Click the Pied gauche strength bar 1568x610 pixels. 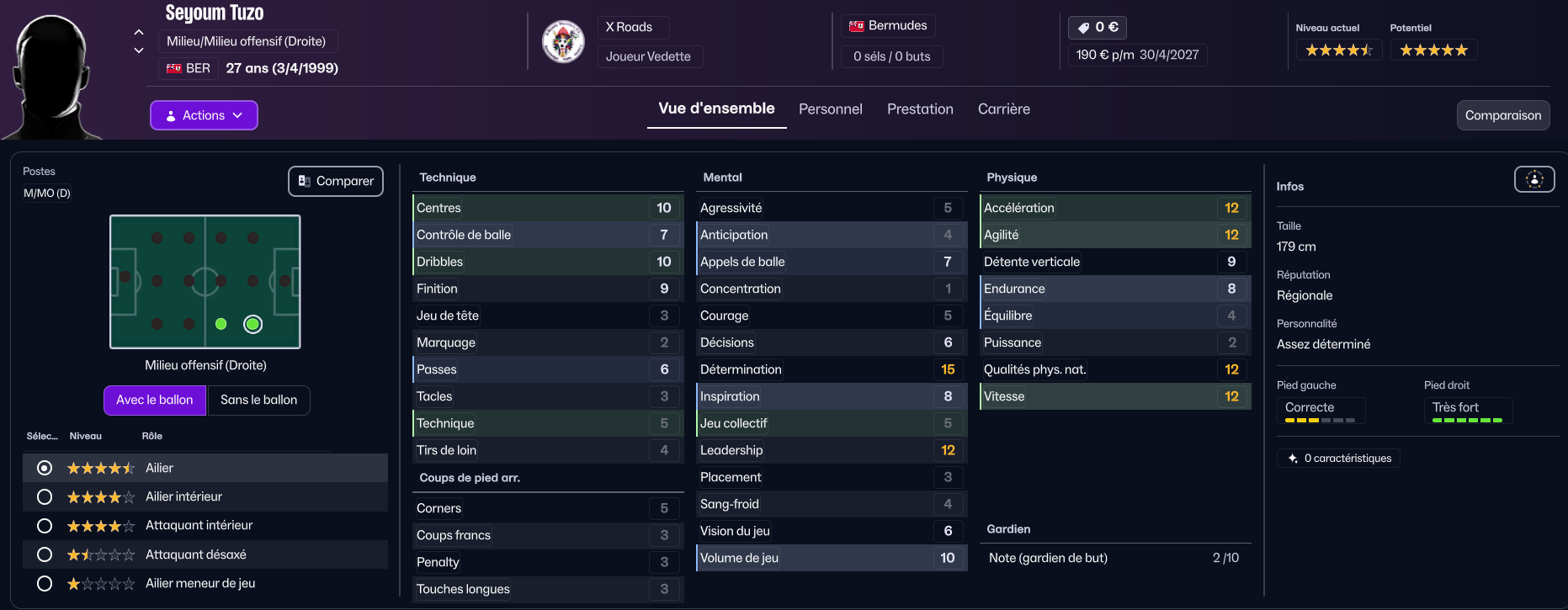coord(1320,420)
